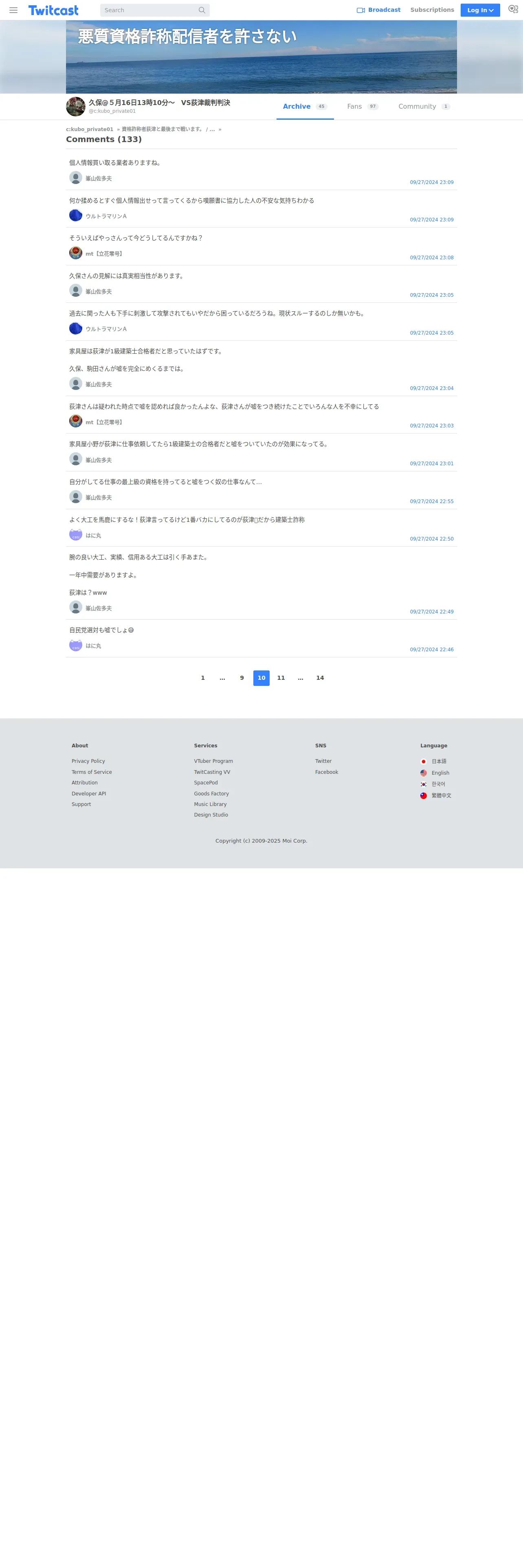523x1568 pixels.
Task: Open username はに丸 on 22:46 comment
Action: click(x=93, y=646)
